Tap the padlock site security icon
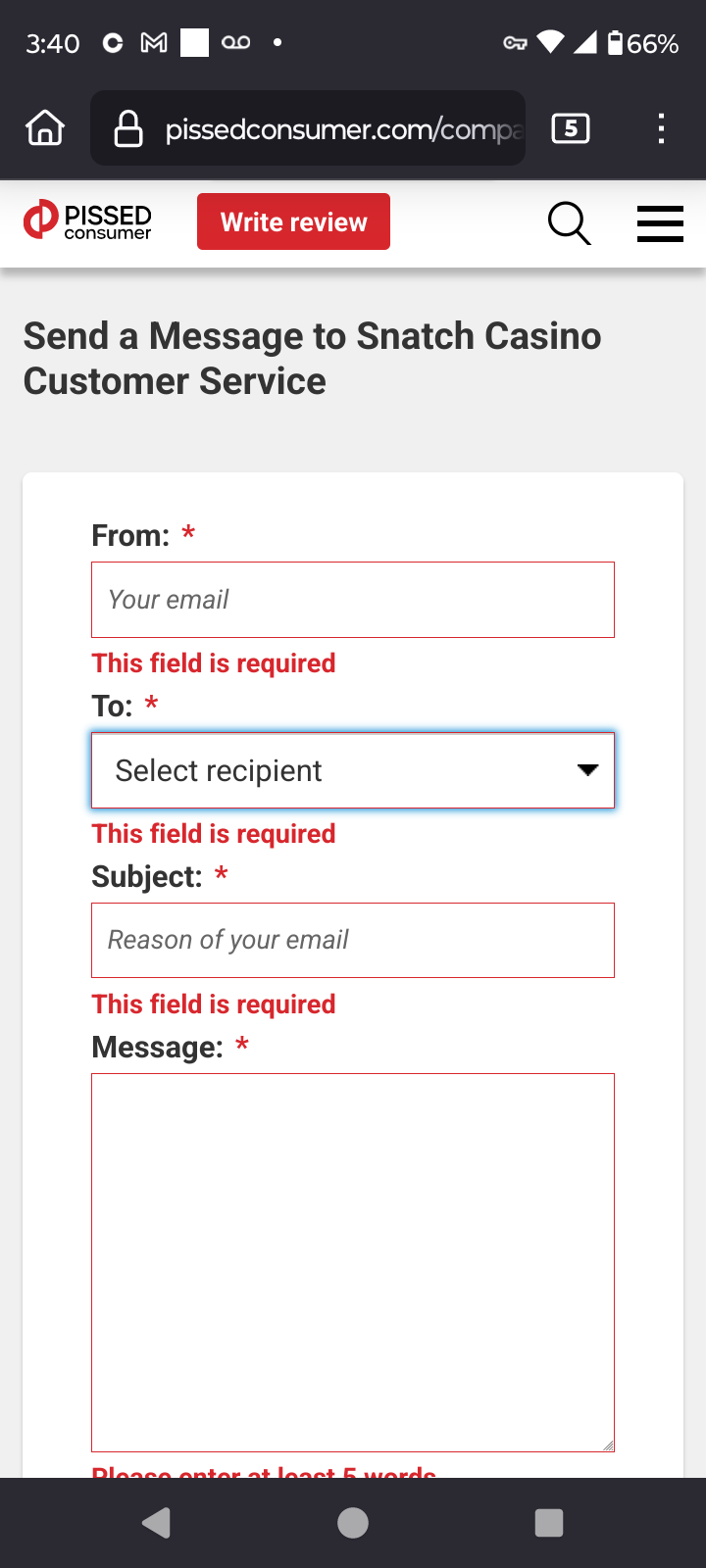The width and height of the screenshot is (706, 1568). coord(128,128)
